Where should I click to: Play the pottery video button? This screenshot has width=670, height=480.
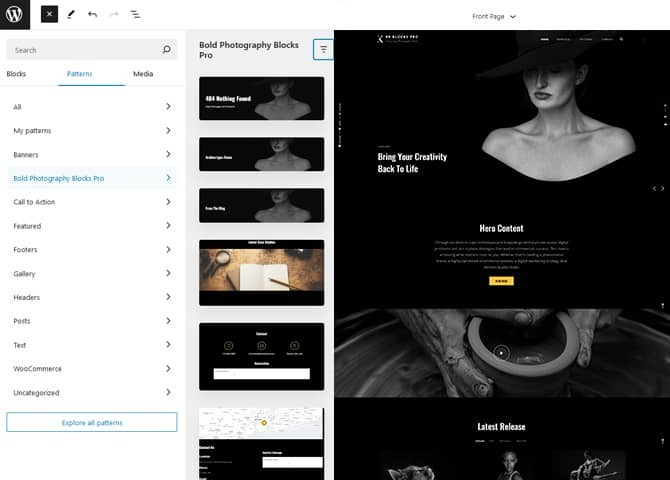pyautogui.click(x=501, y=352)
